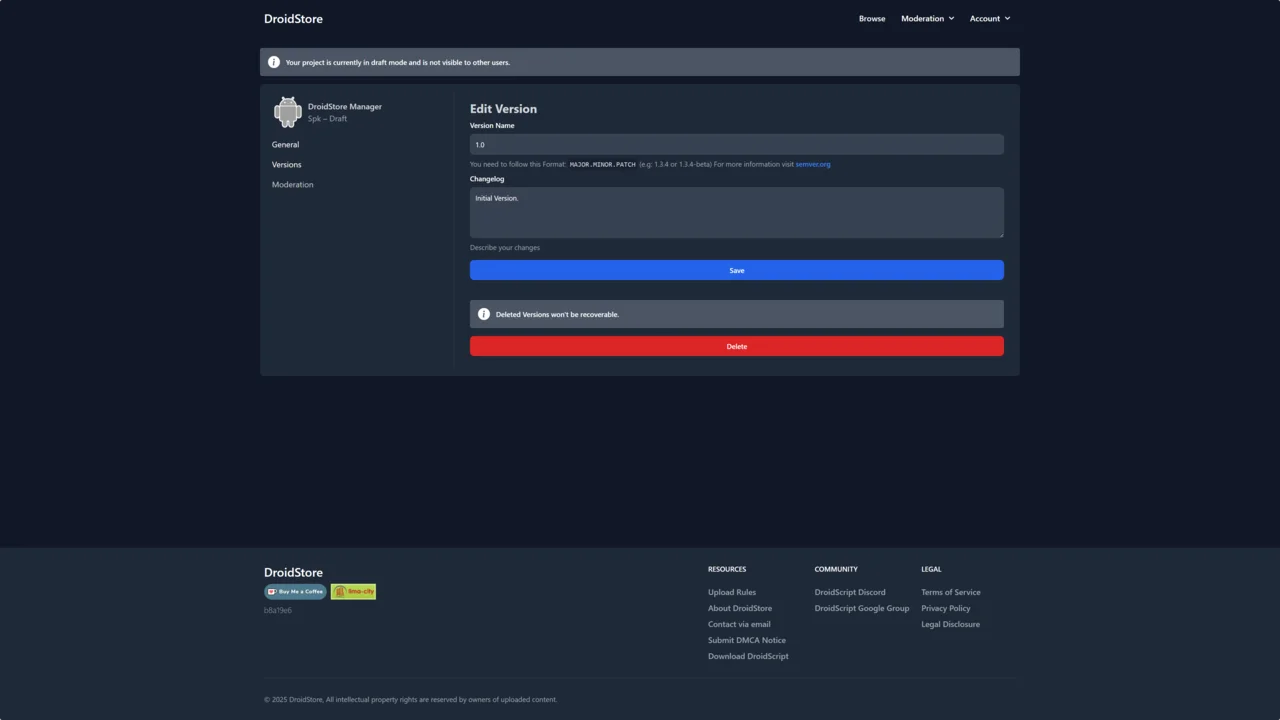
Task: Click the RESOURCES footer heading
Action: pyautogui.click(x=727, y=569)
